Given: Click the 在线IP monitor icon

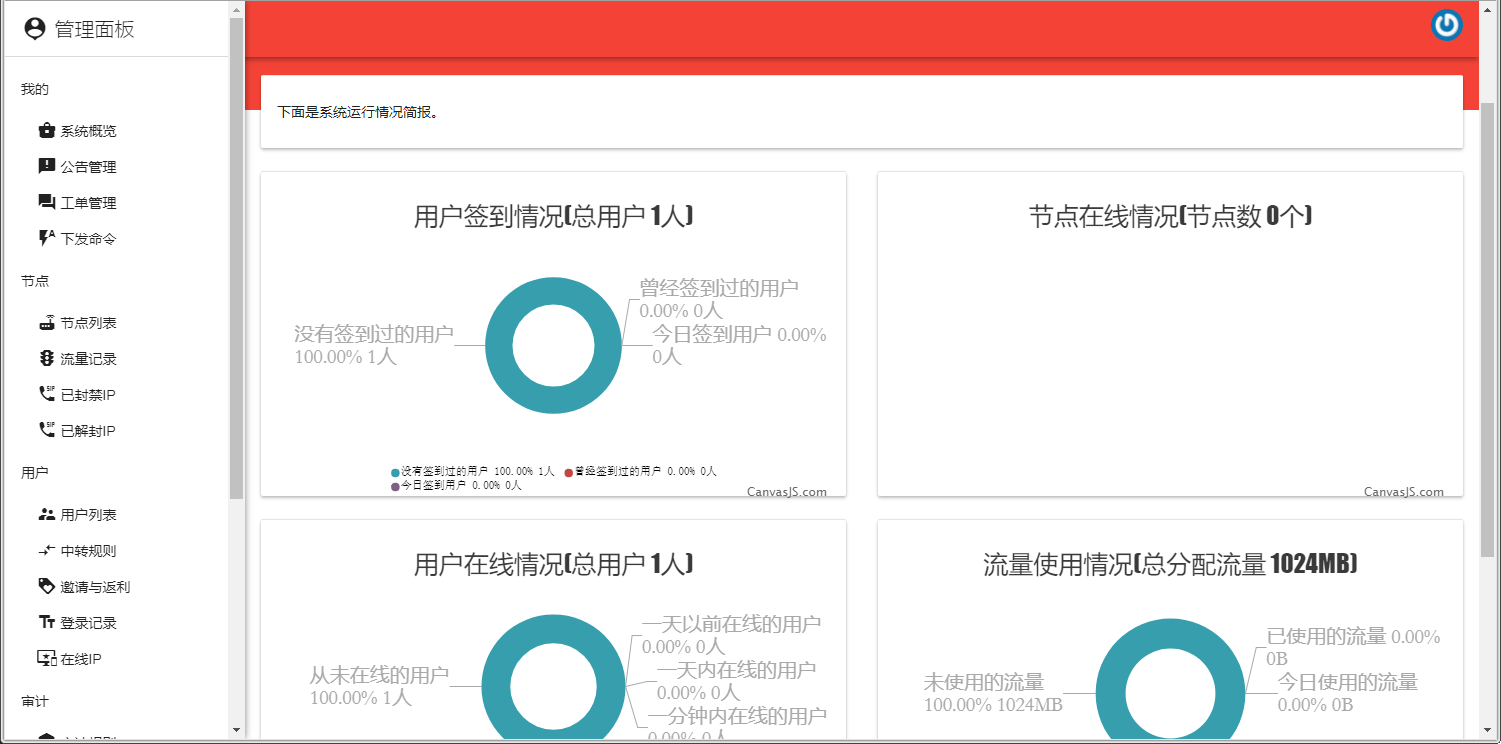Looking at the screenshot, I should [x=46, y=658].
